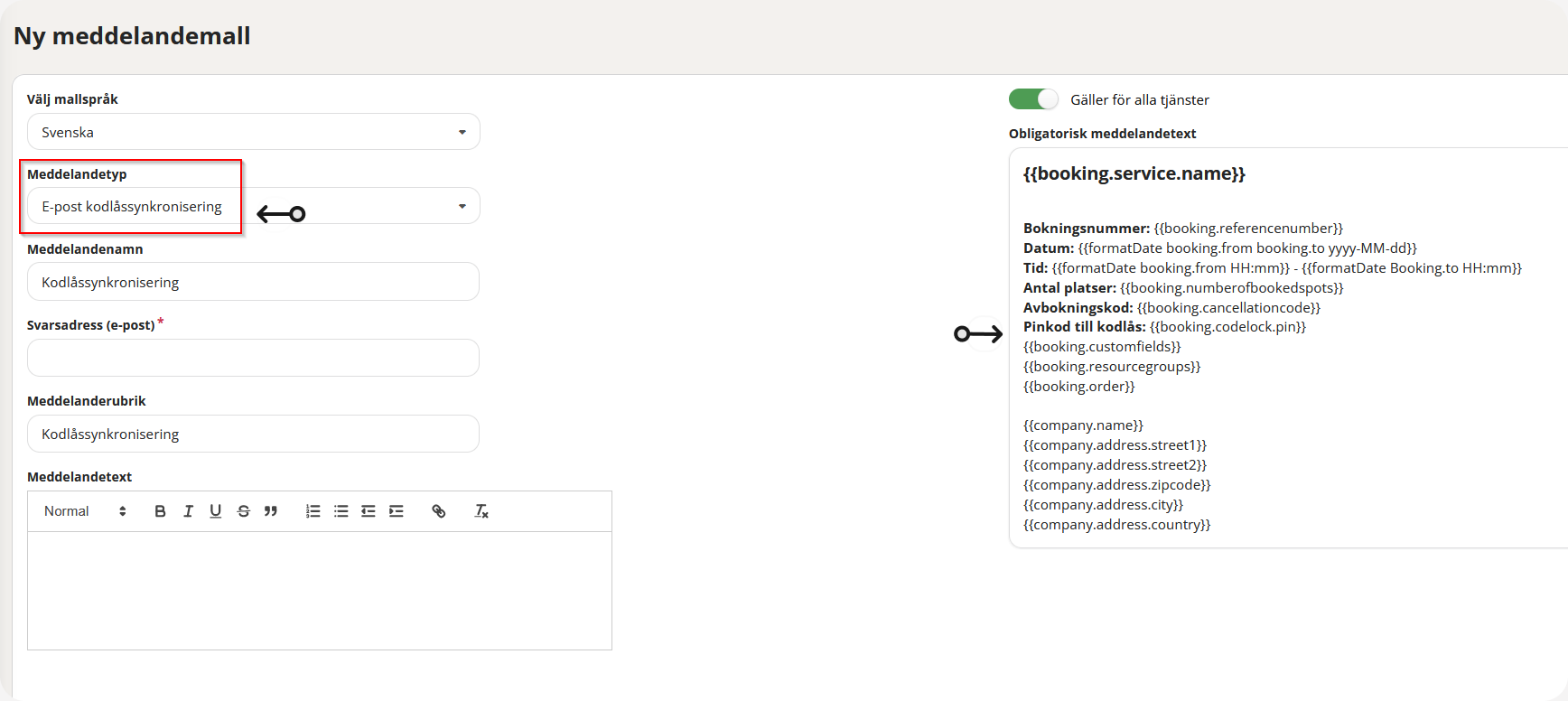The image size is (1568, 701).
Task: Start a bulleted list
Action: (341, 511)
